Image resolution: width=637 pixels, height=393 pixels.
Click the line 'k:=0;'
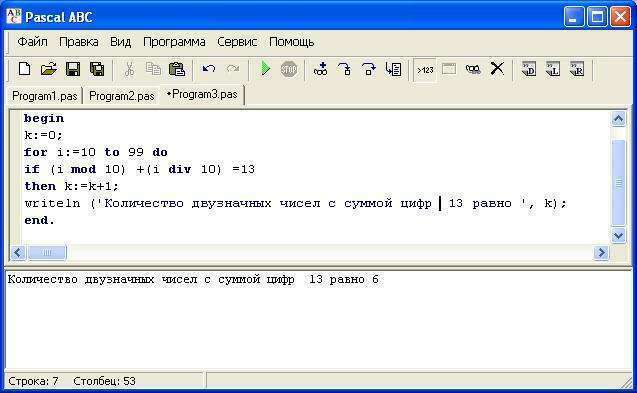pos(43,135)
